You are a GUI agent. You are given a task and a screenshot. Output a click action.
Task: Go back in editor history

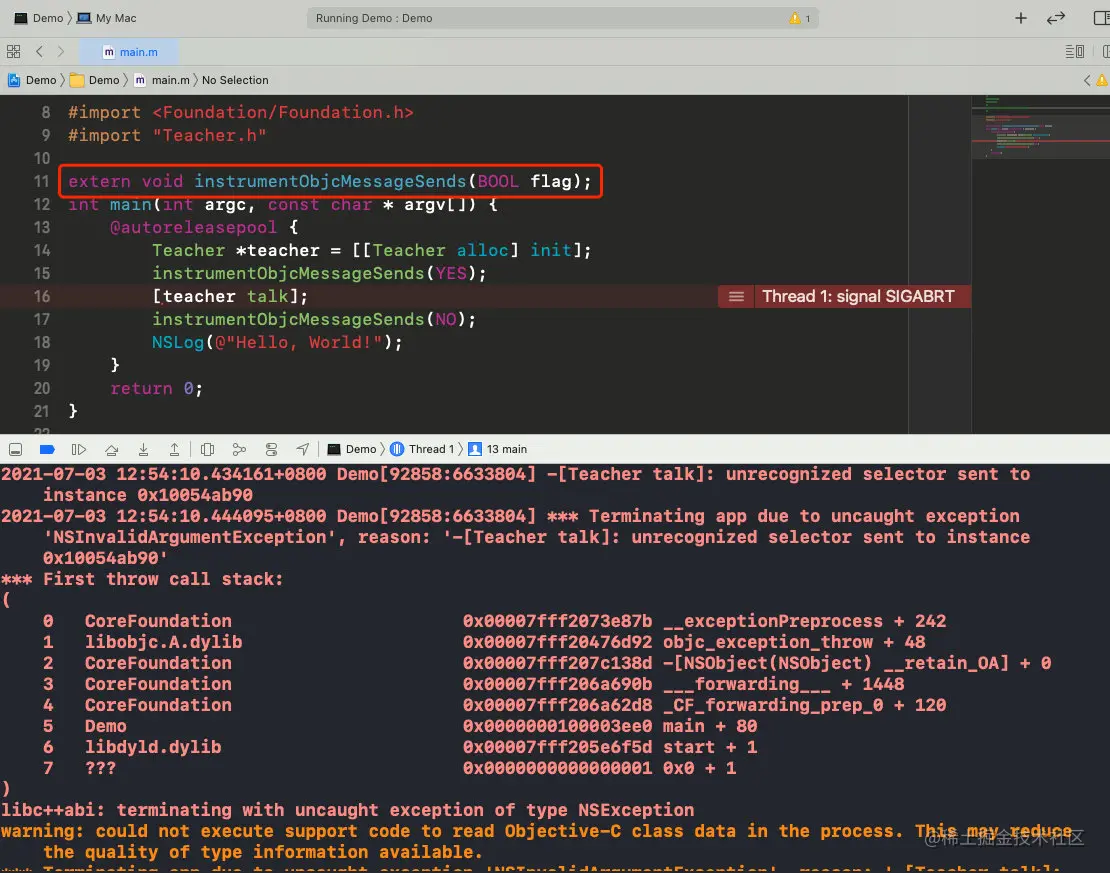pos(40,52)
